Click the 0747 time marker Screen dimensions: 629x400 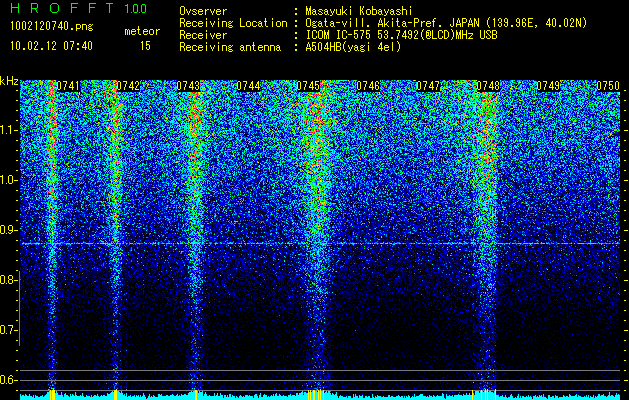point(428,86)
